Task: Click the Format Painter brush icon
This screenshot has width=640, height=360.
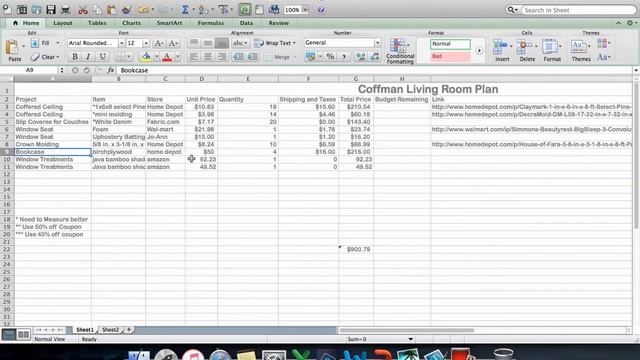Action: tap(127, 9)
